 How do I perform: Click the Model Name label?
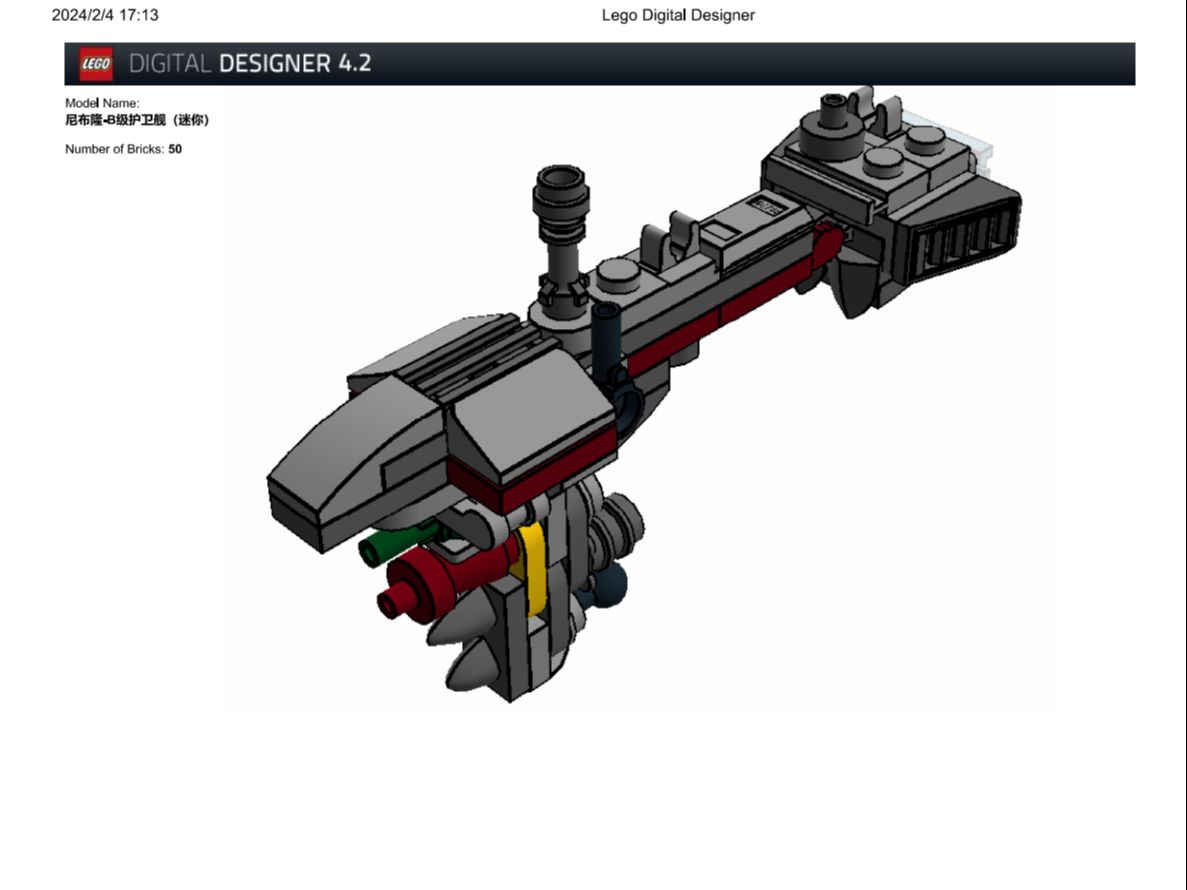pos(102,103)
